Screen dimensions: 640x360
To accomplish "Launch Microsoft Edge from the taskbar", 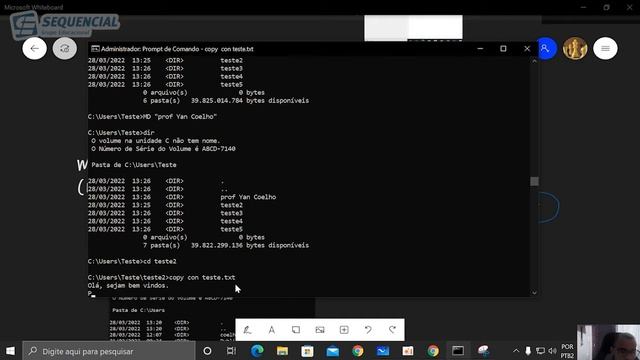I will click(x=257, y=351).
